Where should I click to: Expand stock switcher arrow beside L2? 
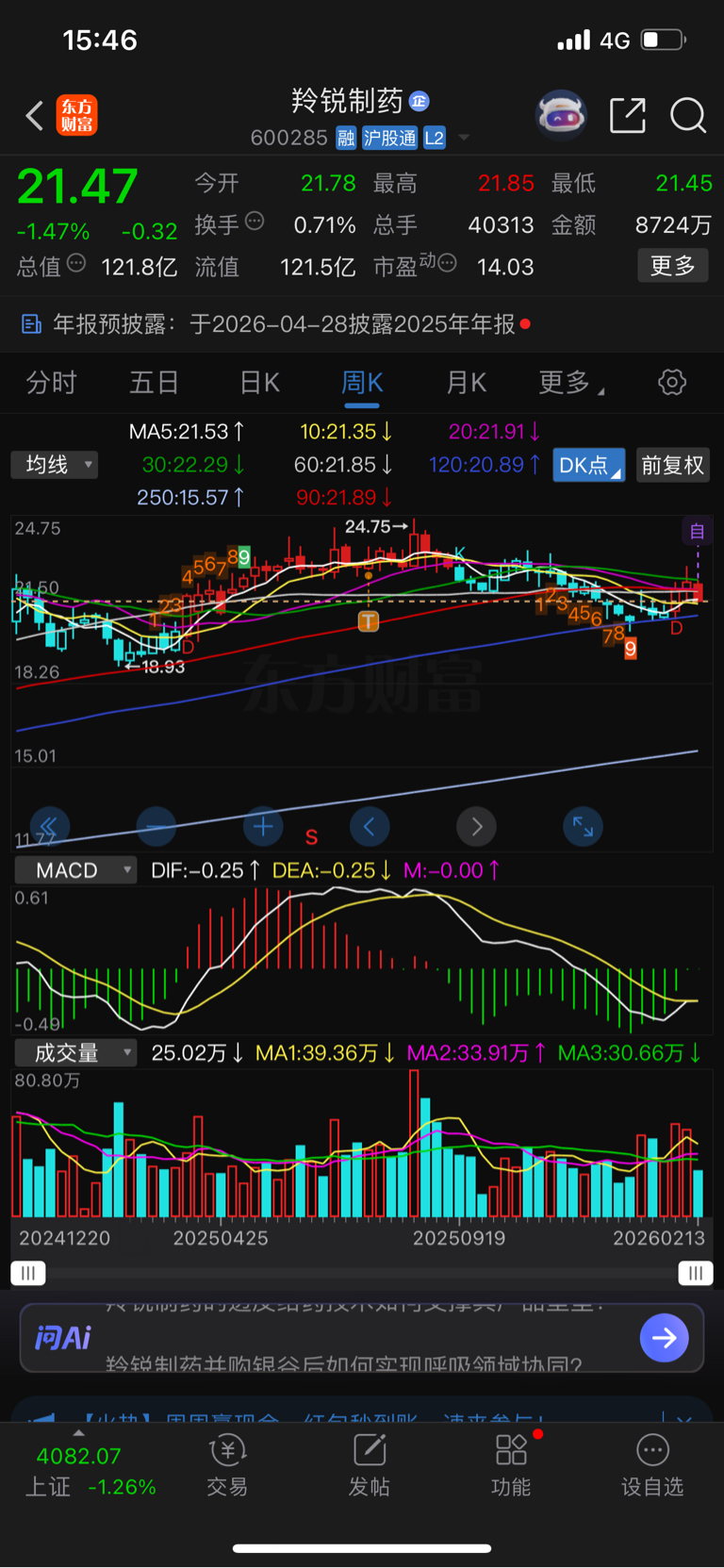point(464,139)
